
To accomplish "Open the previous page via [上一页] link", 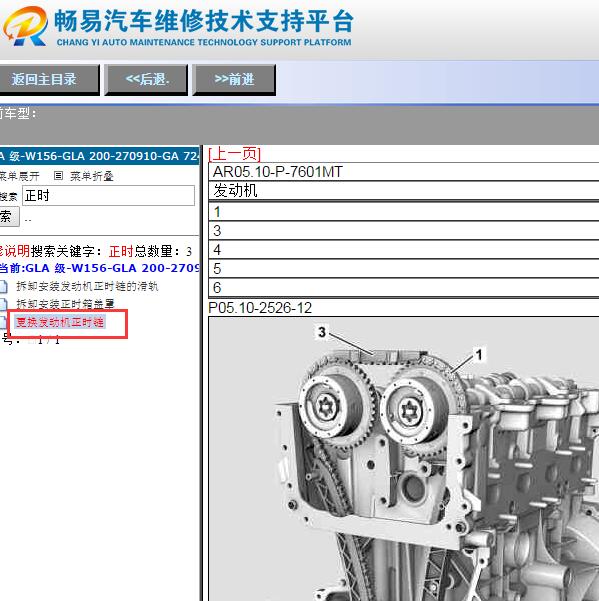I will click(x=234, y=154).
